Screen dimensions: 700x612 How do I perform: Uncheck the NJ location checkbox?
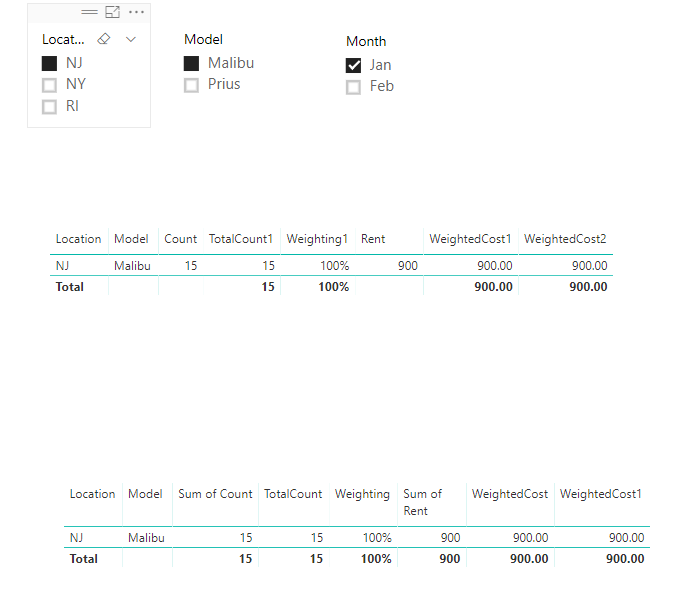pyautogui.click(x=49, y=63)
